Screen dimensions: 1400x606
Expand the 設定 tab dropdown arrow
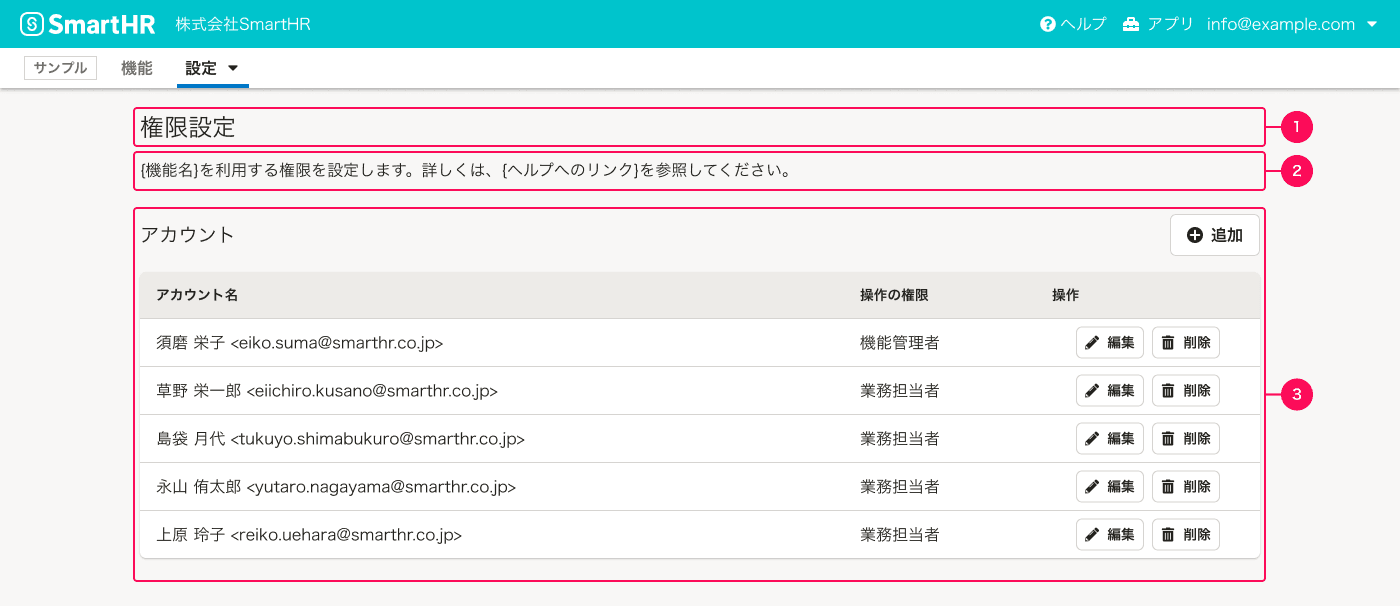[x=233, y=68]
